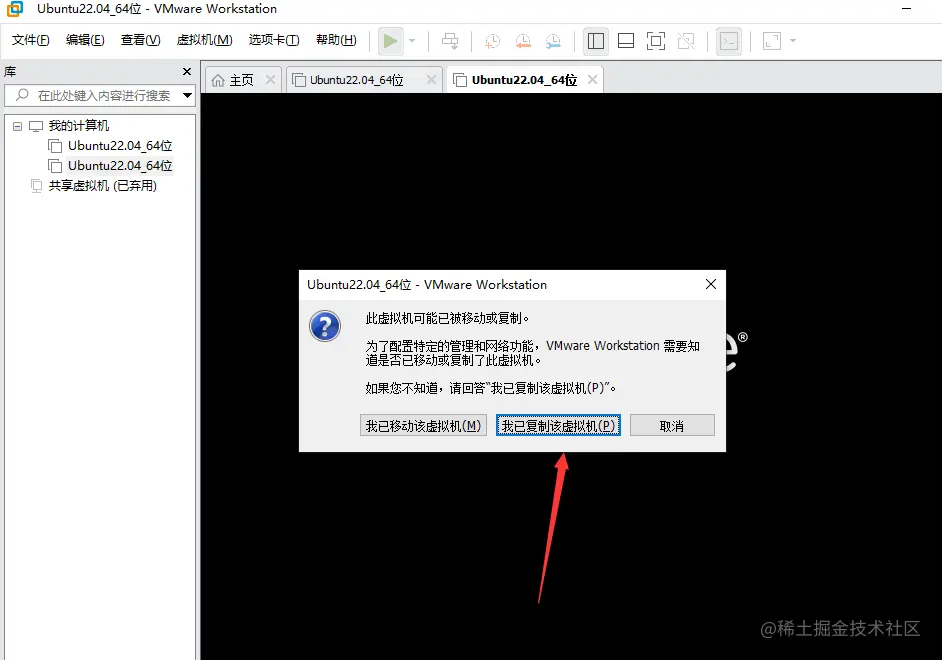Select the highlighted second Ubuntu22.04_64位 entry

pos(120,166)
